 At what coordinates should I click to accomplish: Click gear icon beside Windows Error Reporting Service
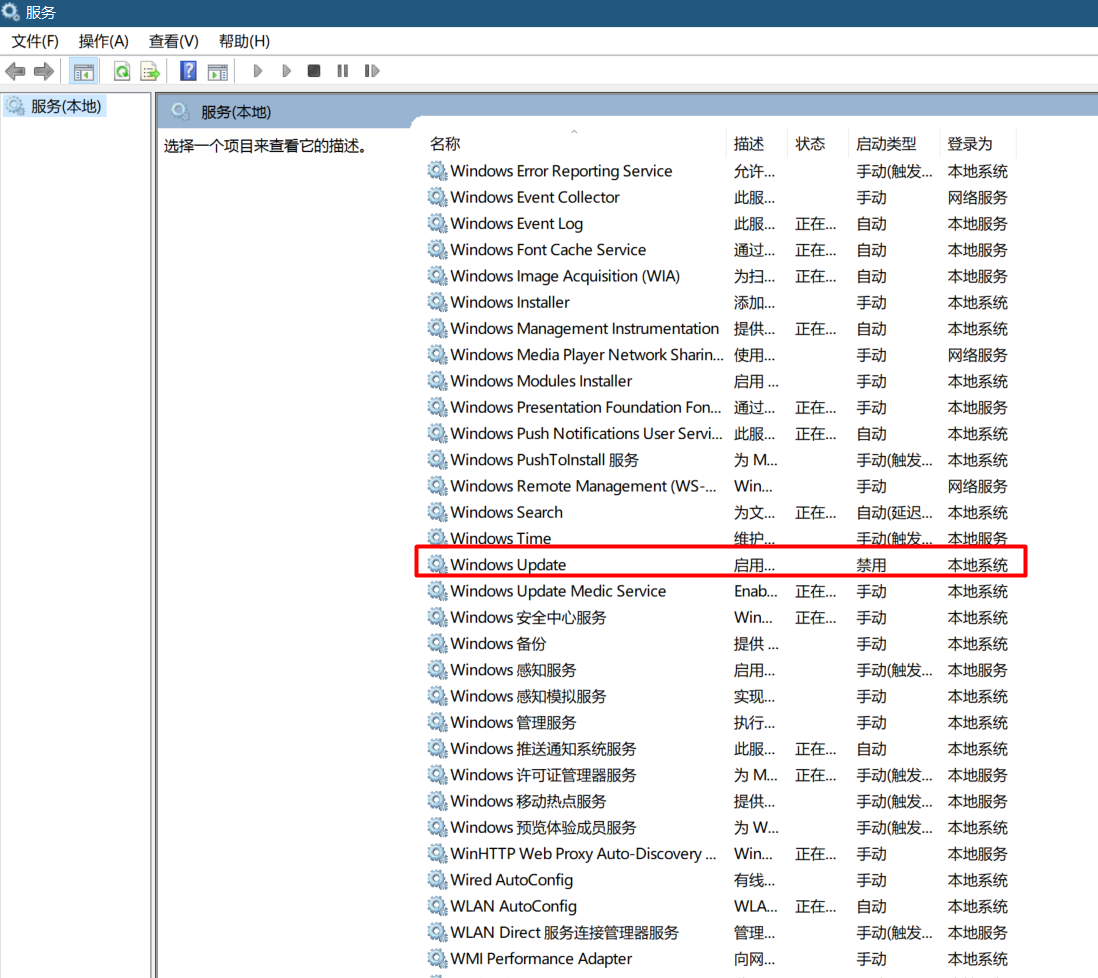(x=438, y=171)
